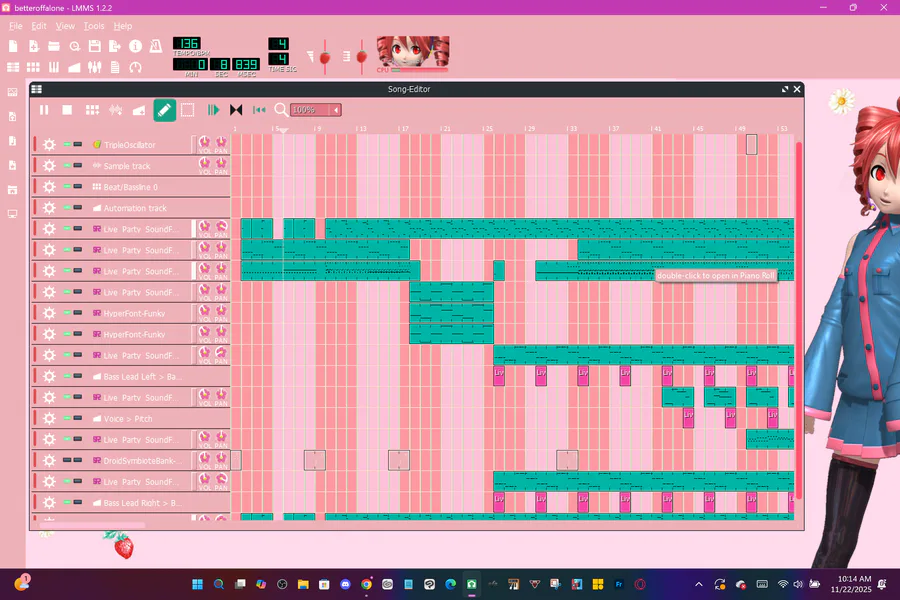Screen dimensions: 900x600
Task: Open the Help menu
Action: pos(122,26)
